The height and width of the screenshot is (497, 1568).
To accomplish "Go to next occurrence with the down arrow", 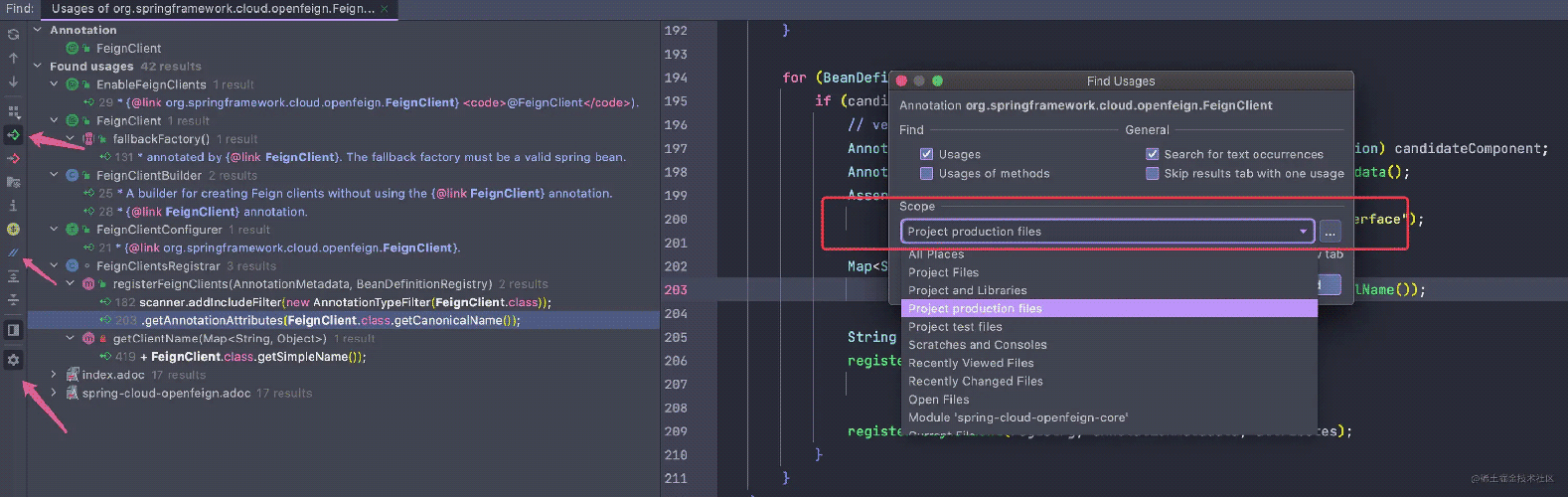I will (x=13, y=82).
